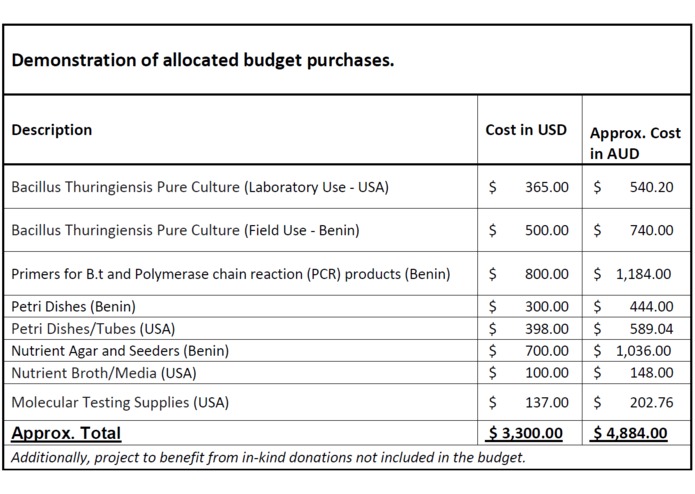Select the Nutrient Agar and Seeders (Benin) cell
Viewport: 695px width, 494px height.
pos(120,351)
